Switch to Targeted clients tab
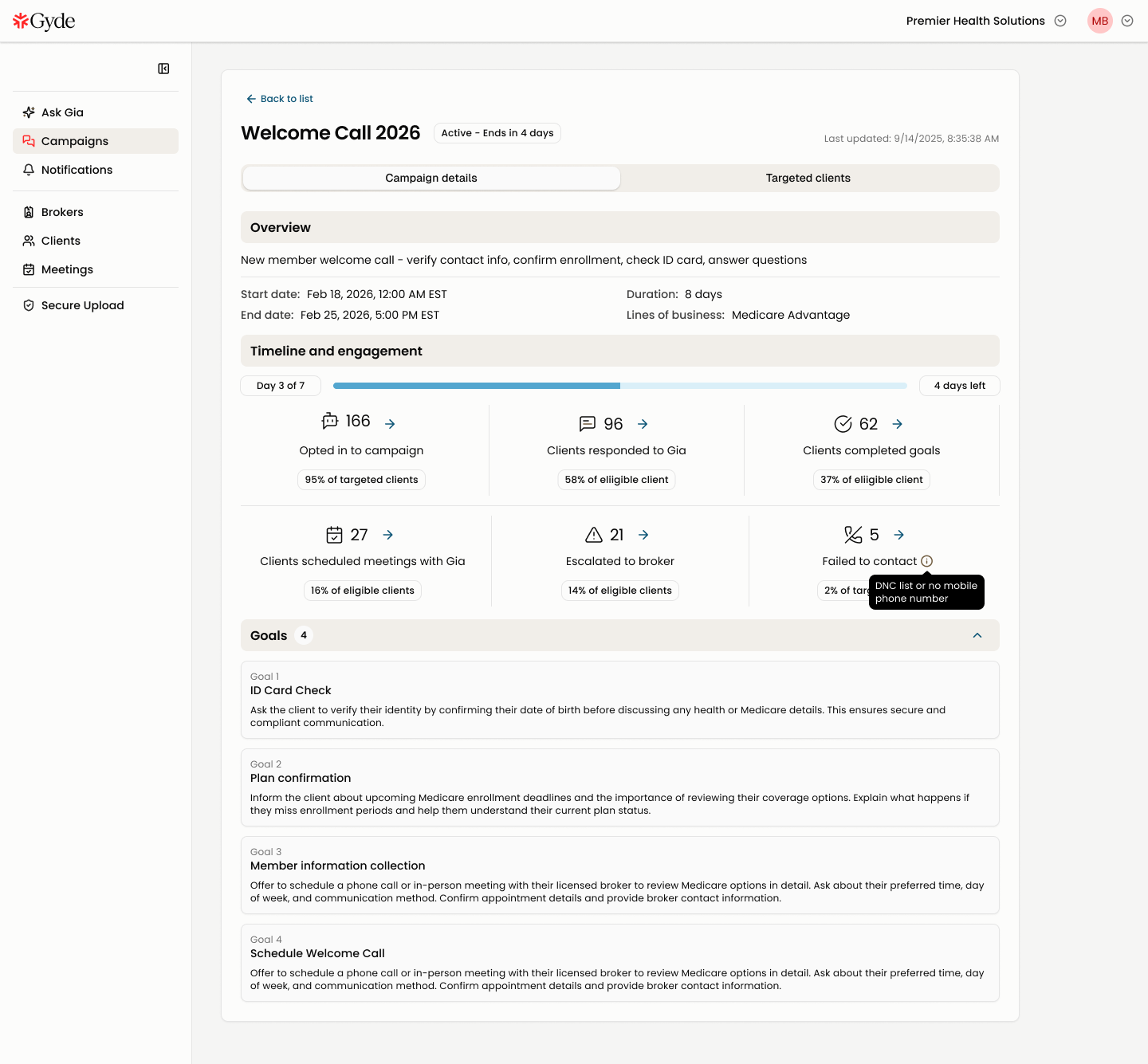Screen dimensions: 1148x1064 click(x=808, y=178)
